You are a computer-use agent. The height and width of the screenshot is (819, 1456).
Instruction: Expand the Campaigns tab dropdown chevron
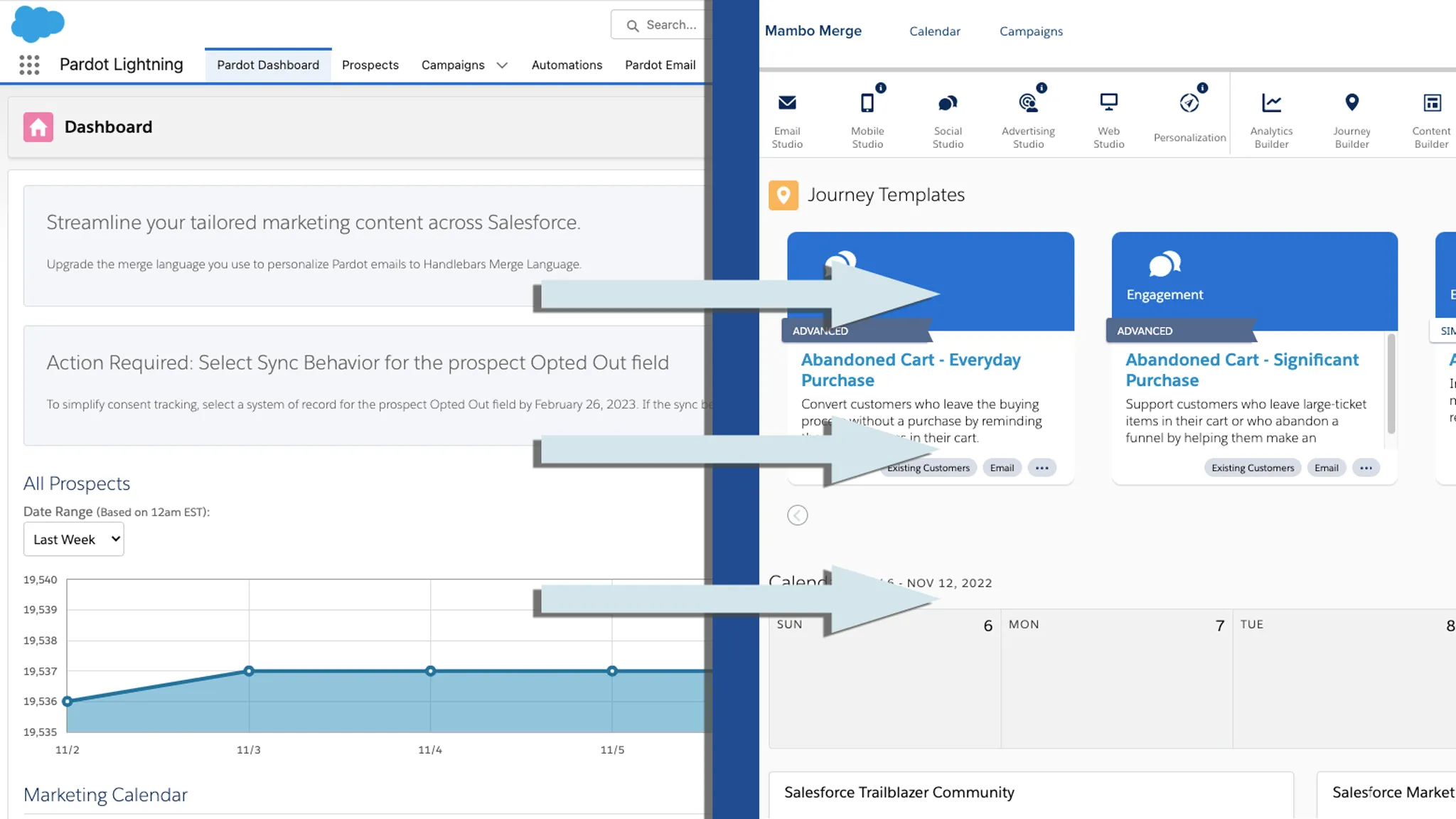coord(502,65)
